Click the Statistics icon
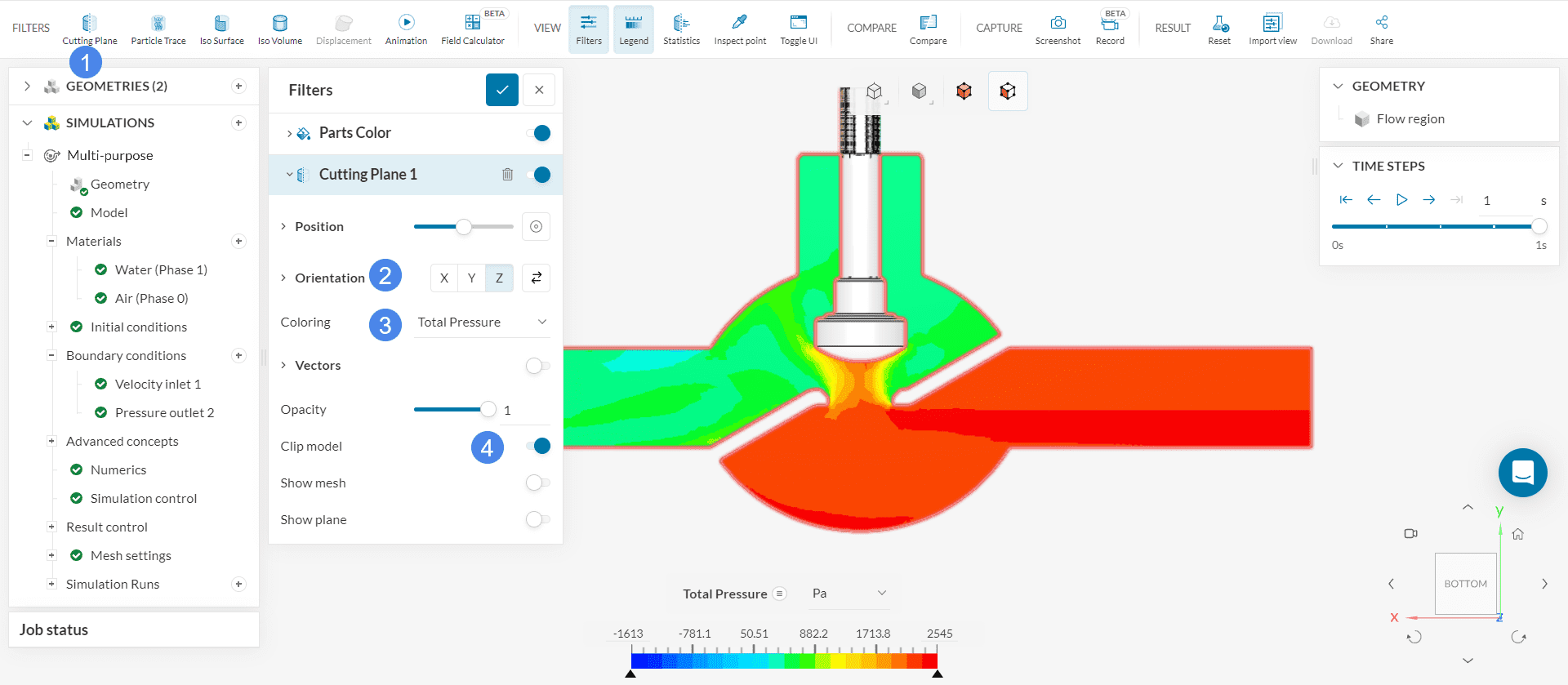The height and width of the screenshot is (685, 1568). [681, 29]
